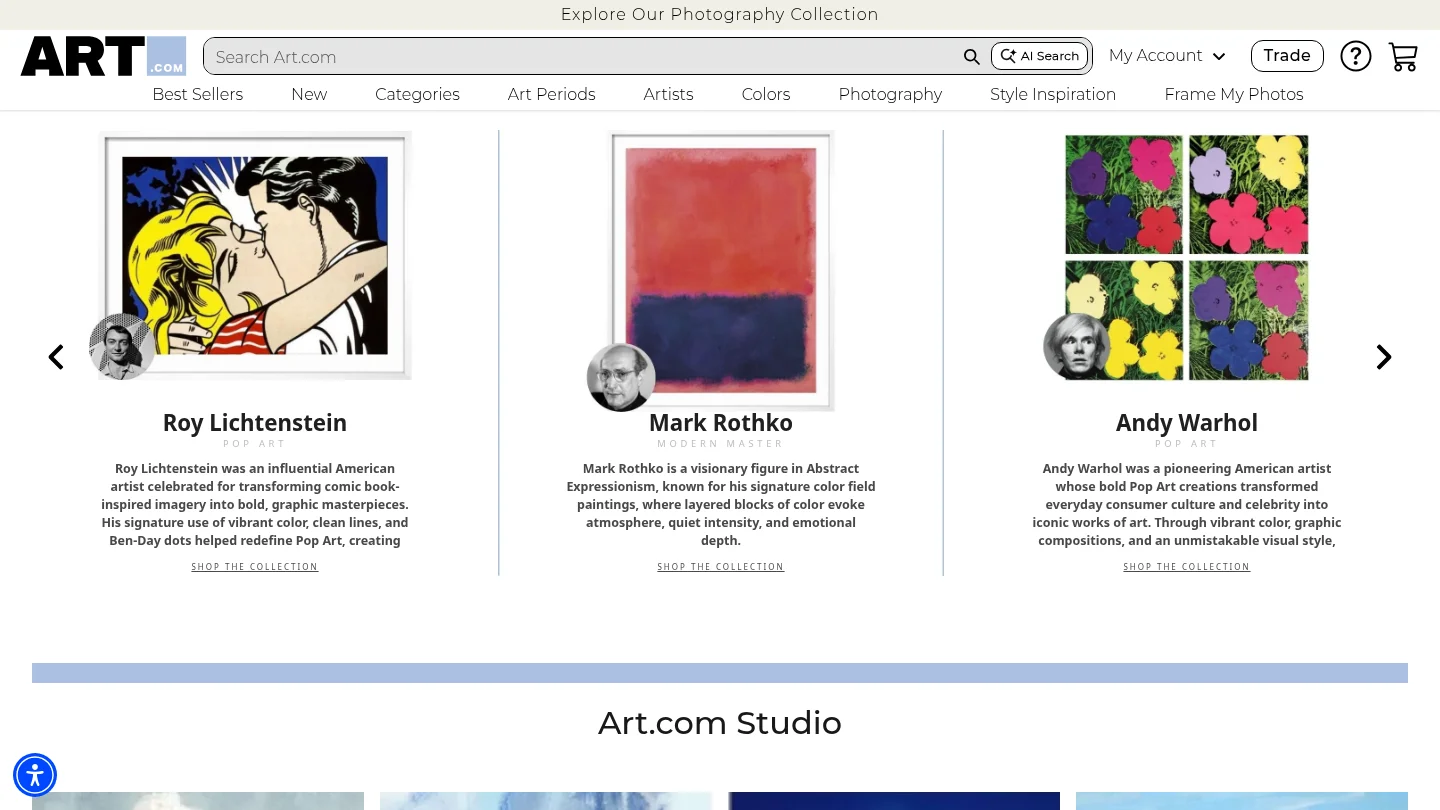Shop the collection for Roy Lichtenstein
The width and height of the screenshot is (1440, 810).
255,567
